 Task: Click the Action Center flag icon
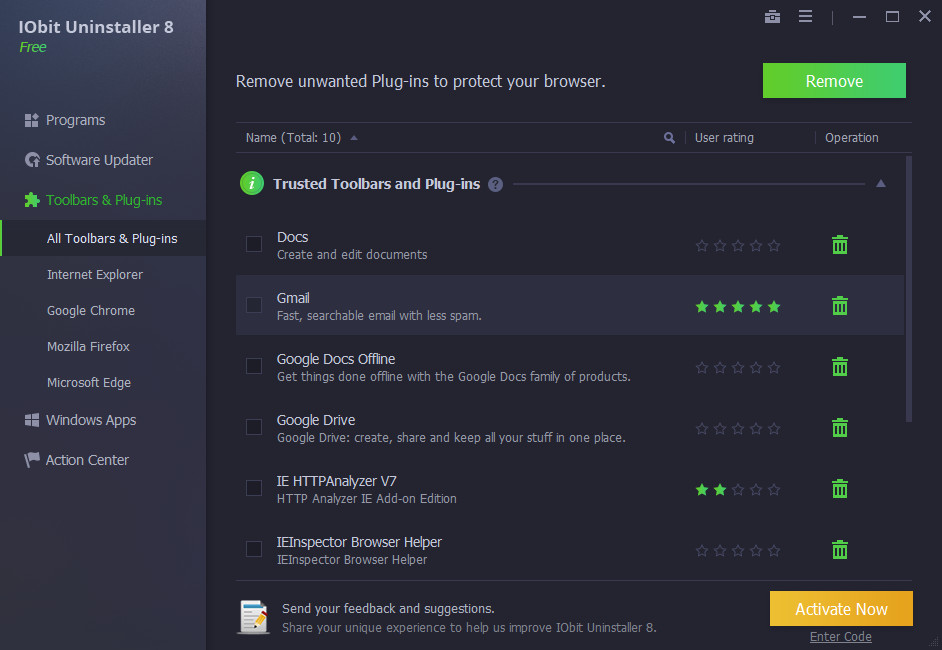[32, 460]
